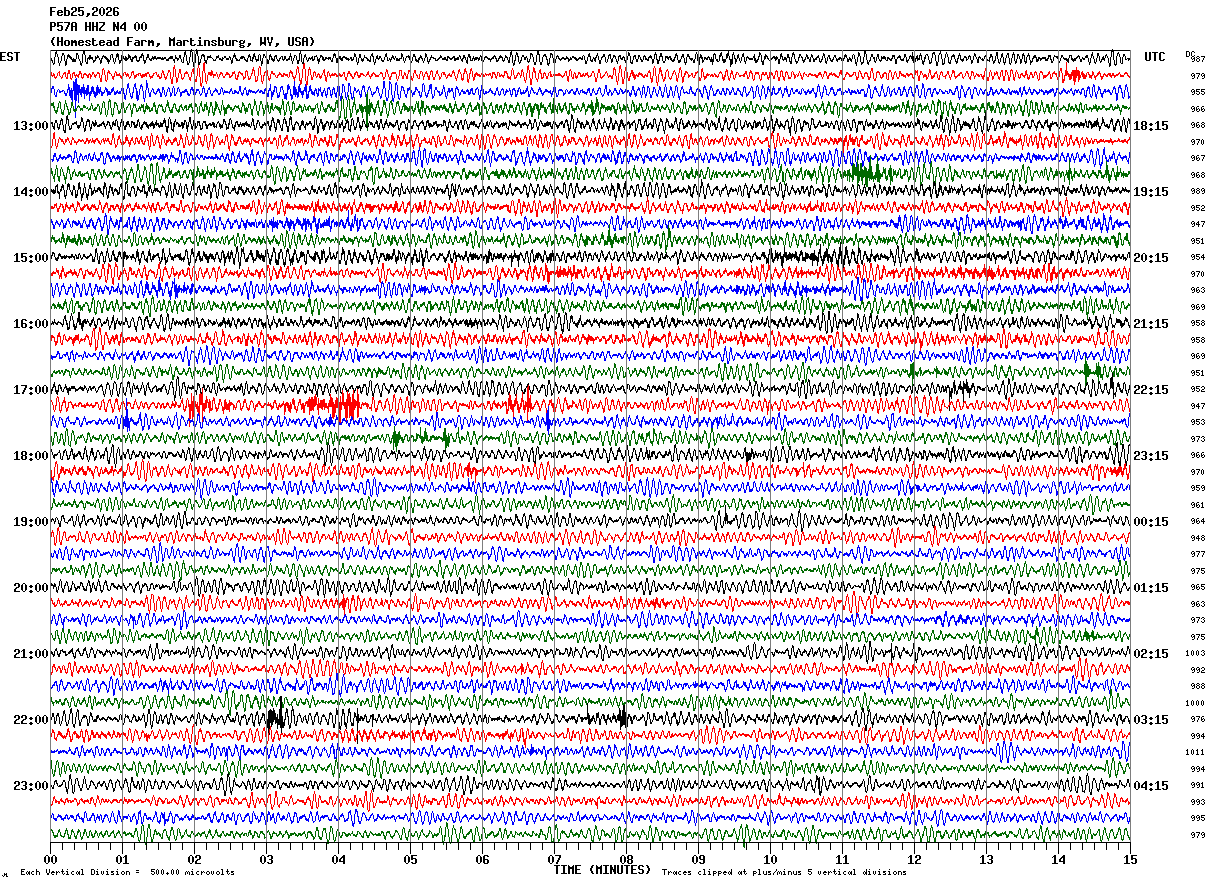Click the location text "Homestead Farm, Martinsburg, WV, USA"
Screen dimensions: 1210x886
click(x=182, y=42)
